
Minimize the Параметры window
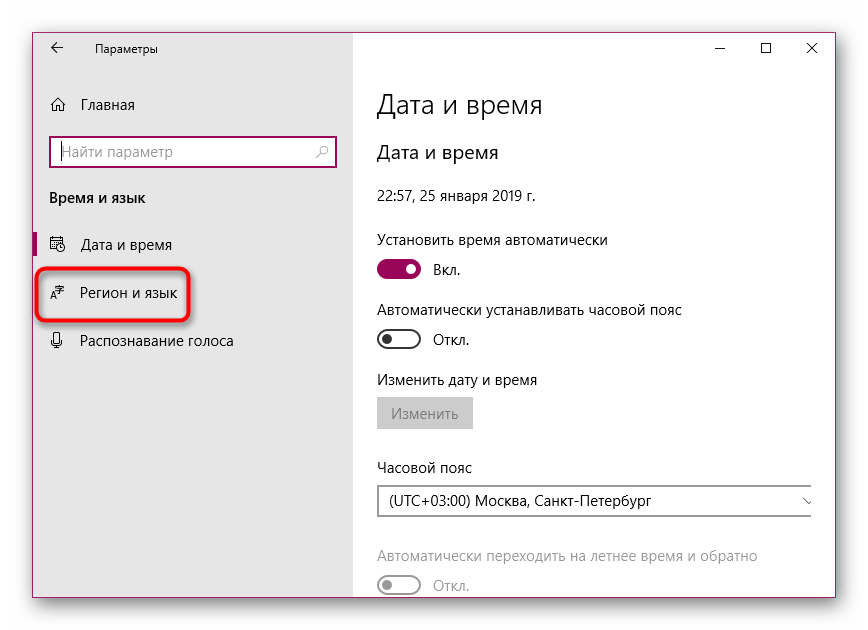pos(719,48)
